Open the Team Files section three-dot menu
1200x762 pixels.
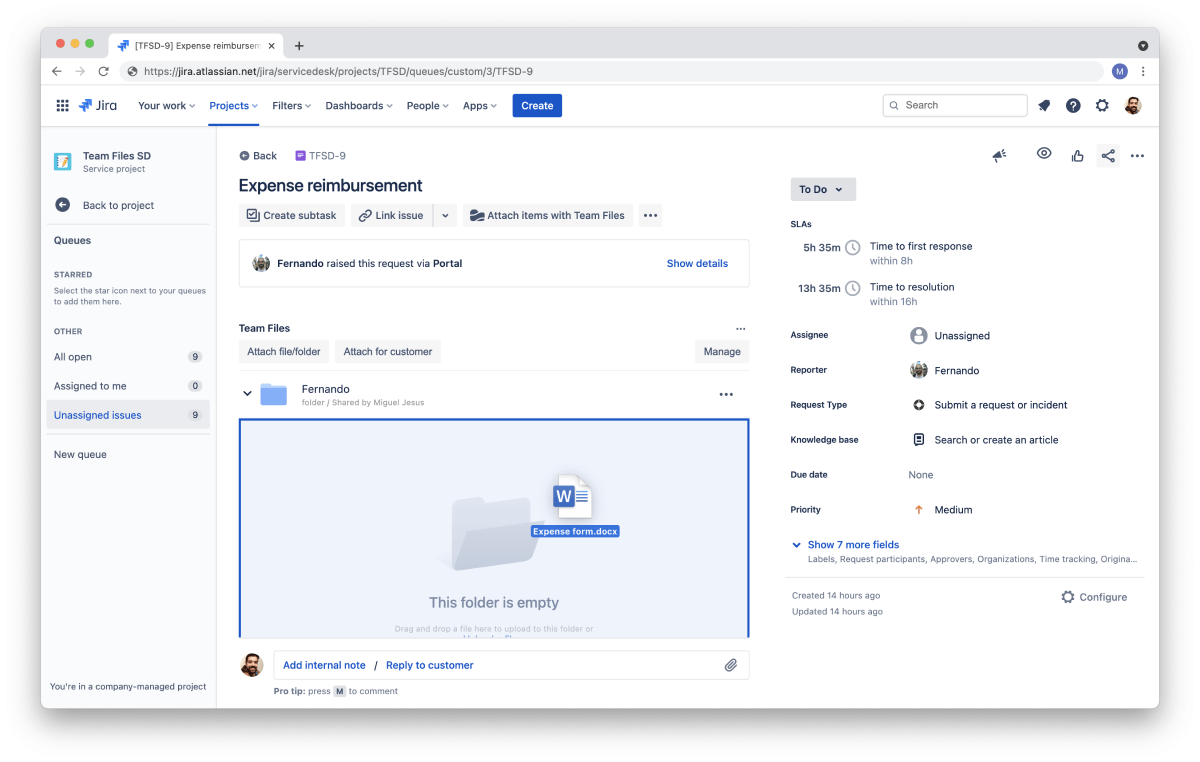click(740, 328)
